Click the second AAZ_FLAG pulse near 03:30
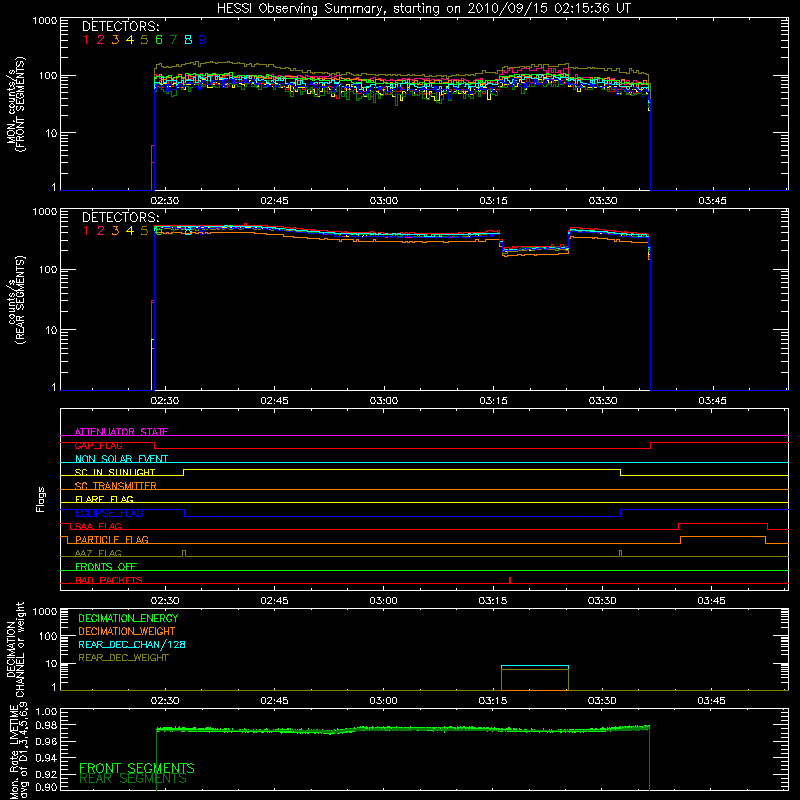This screenshot has height=800, width=800. coord(620,553)
